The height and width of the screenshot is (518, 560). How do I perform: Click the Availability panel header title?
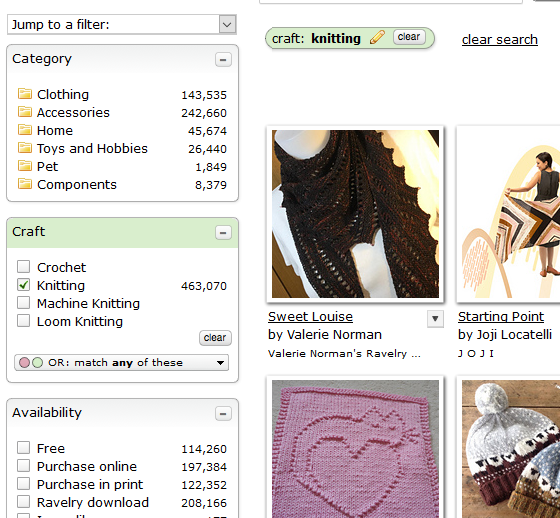pyautogui.click(x=47, y=413)
